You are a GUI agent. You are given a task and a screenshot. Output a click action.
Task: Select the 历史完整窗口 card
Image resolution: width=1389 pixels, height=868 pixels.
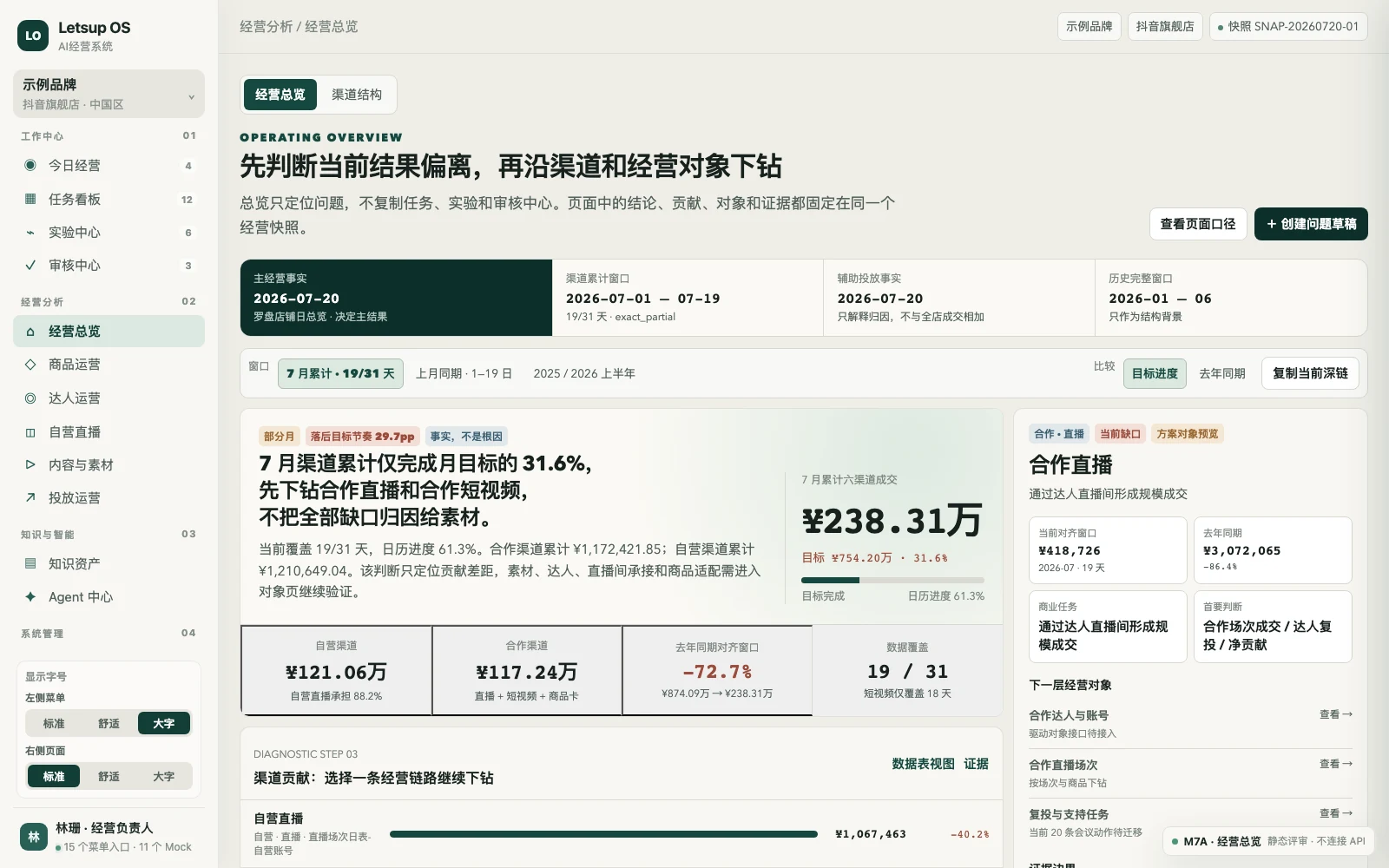click(1231, 298)
